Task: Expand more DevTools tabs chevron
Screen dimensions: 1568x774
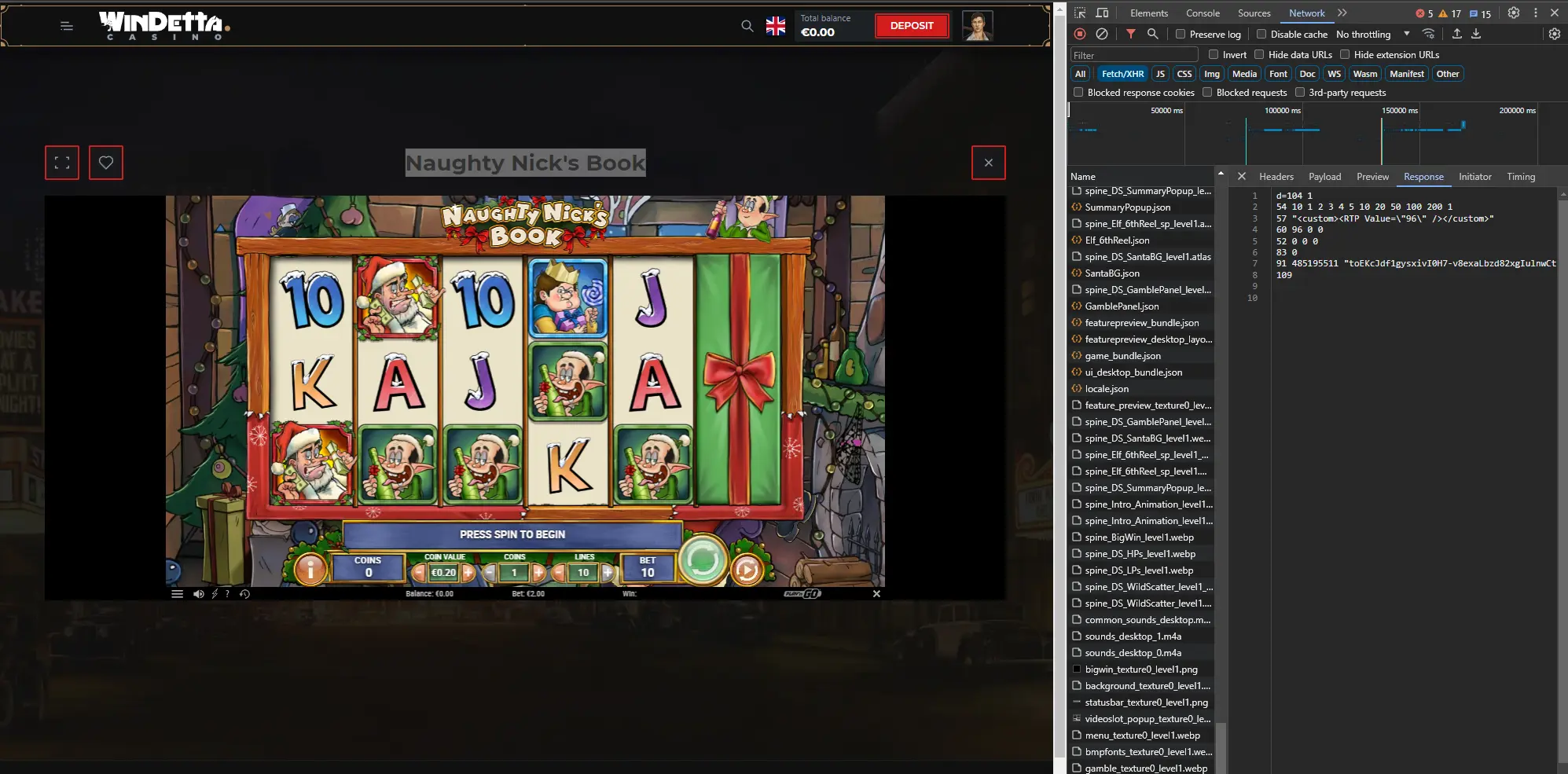Action: click(x=1342, y=13)
